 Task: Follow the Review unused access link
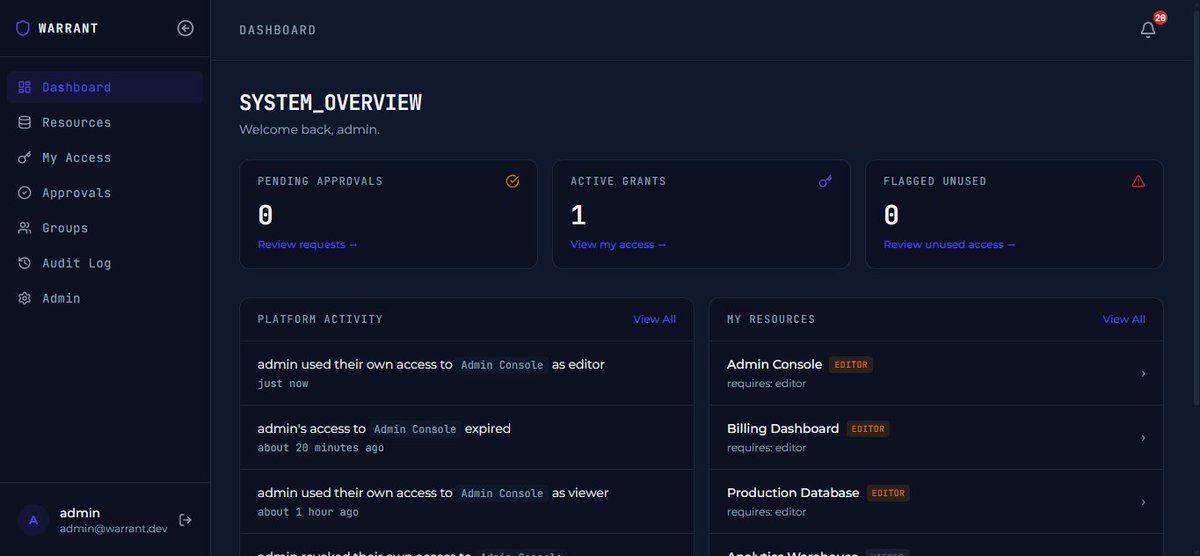949,244
